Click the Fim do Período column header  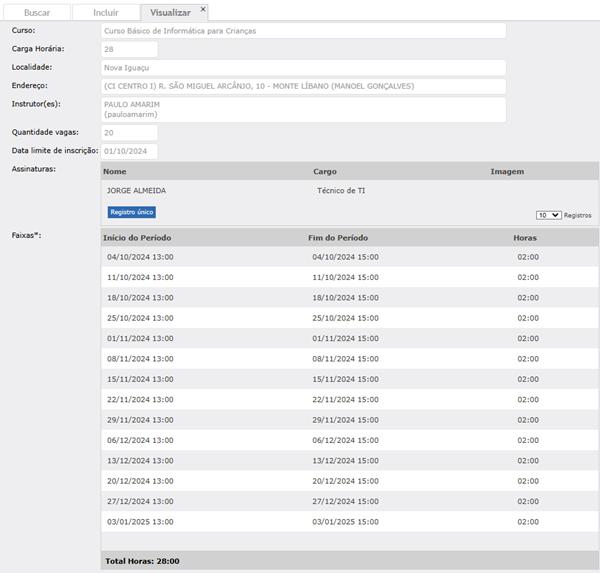(x=339, y=238)
